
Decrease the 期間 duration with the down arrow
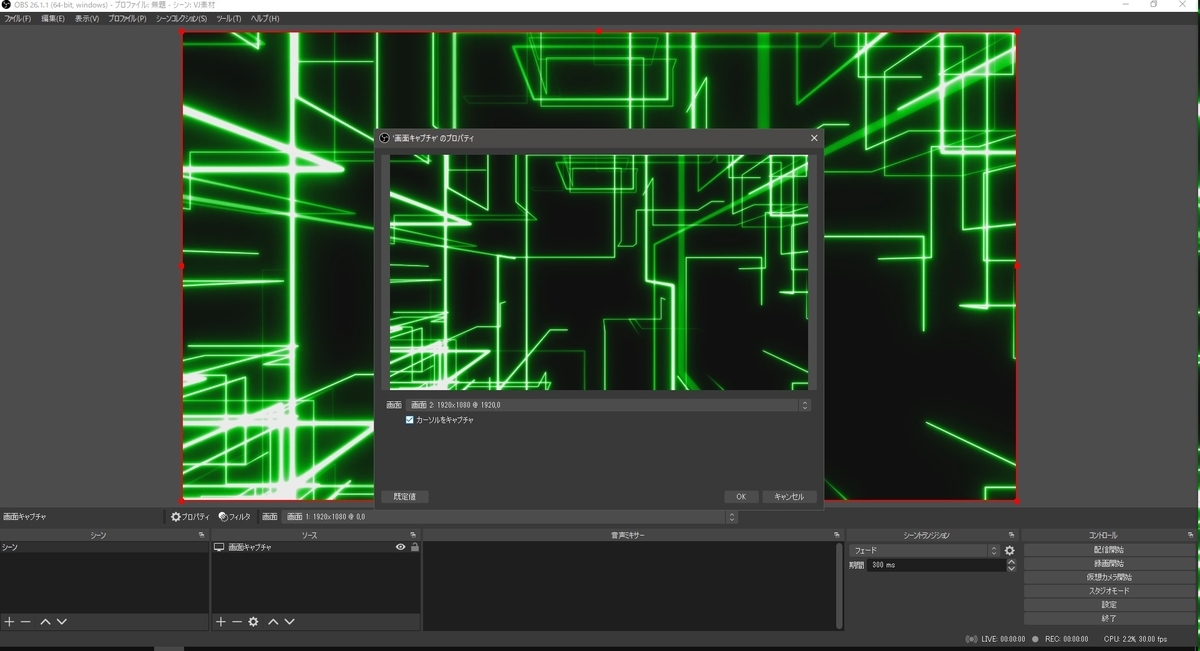[x=1011, y=569]
